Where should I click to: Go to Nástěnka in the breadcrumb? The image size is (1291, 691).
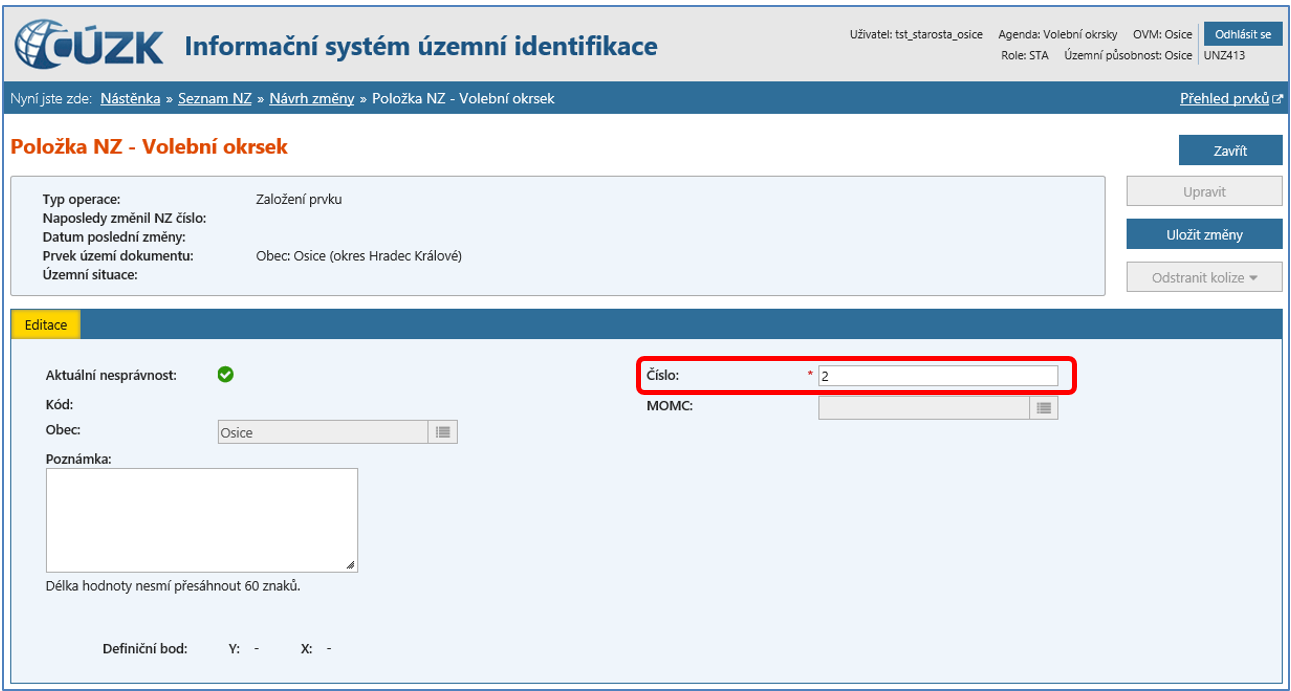(x=130, y=98)
